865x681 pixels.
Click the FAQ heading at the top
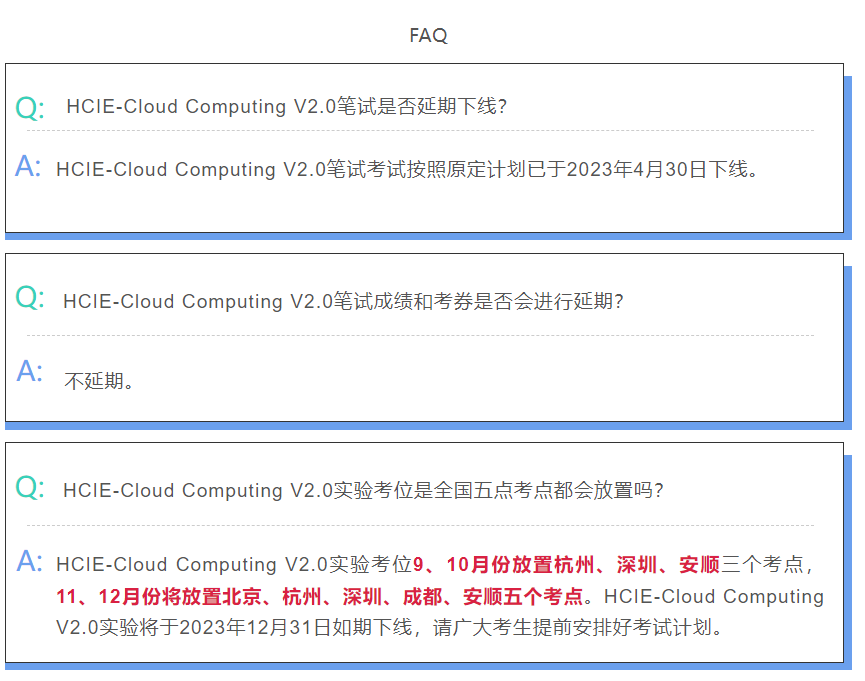click(x=428, y=35)
